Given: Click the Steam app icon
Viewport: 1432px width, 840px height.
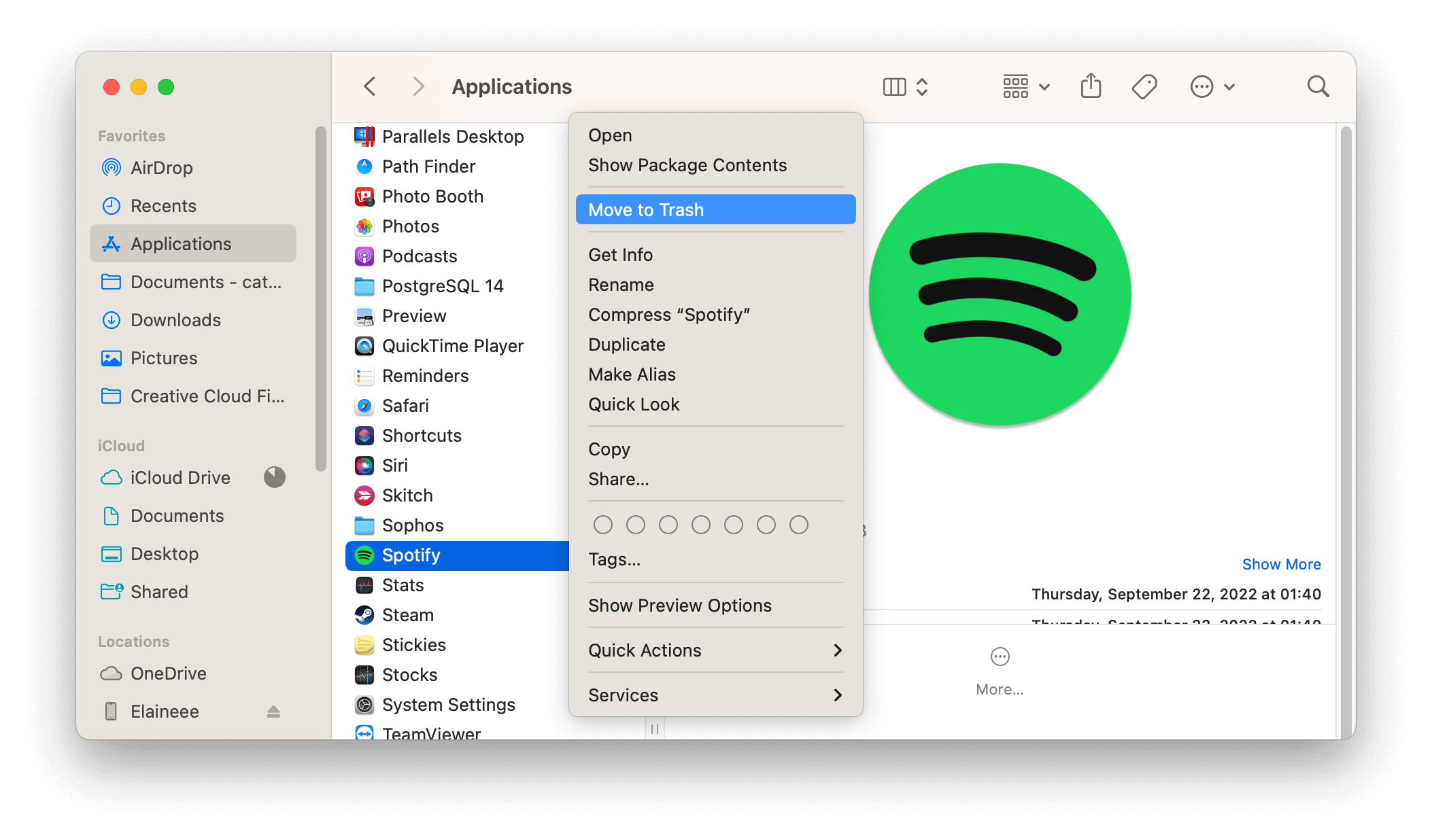Looking at the screenshot, I should (364, 615).
